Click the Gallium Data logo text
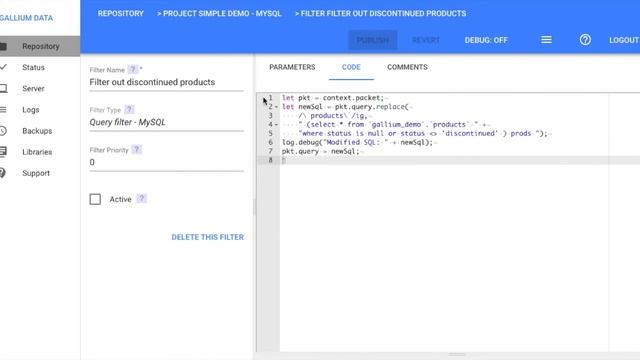640x360 pixels. 26,18
